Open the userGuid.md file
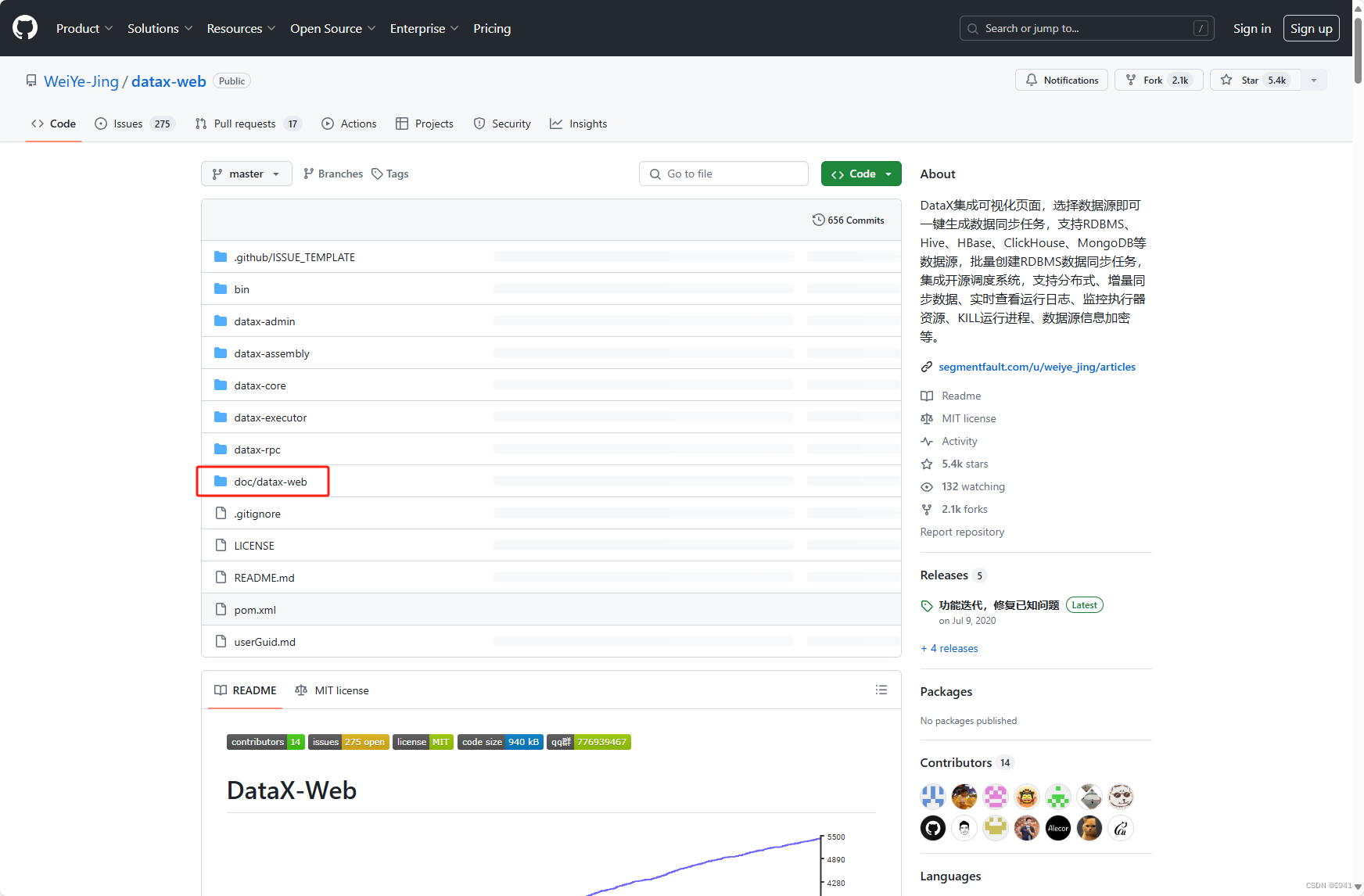Screen dimensions: 1364x896 coord(264,642)
